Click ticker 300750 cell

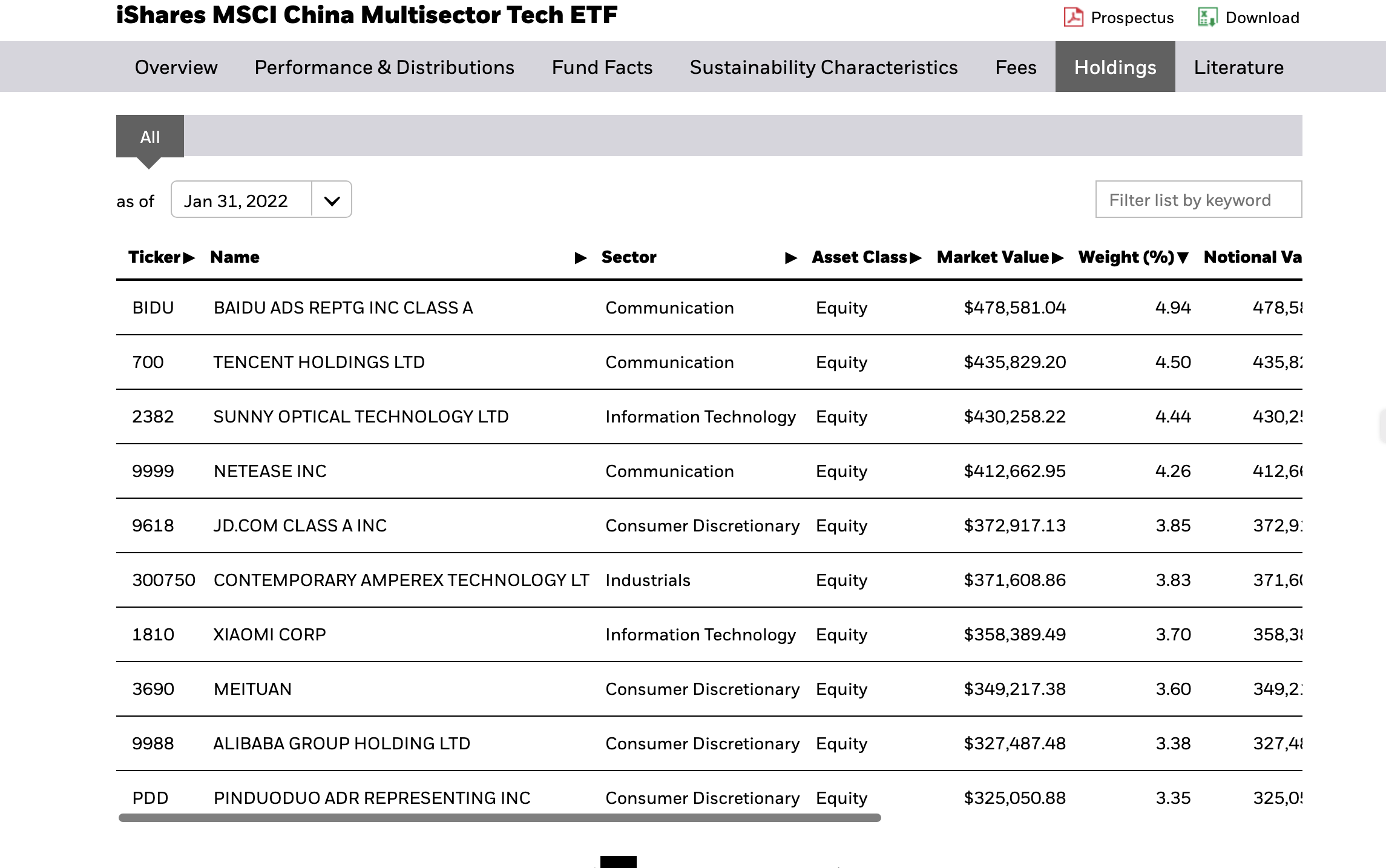pyautogui.click(x=163, y=580)
